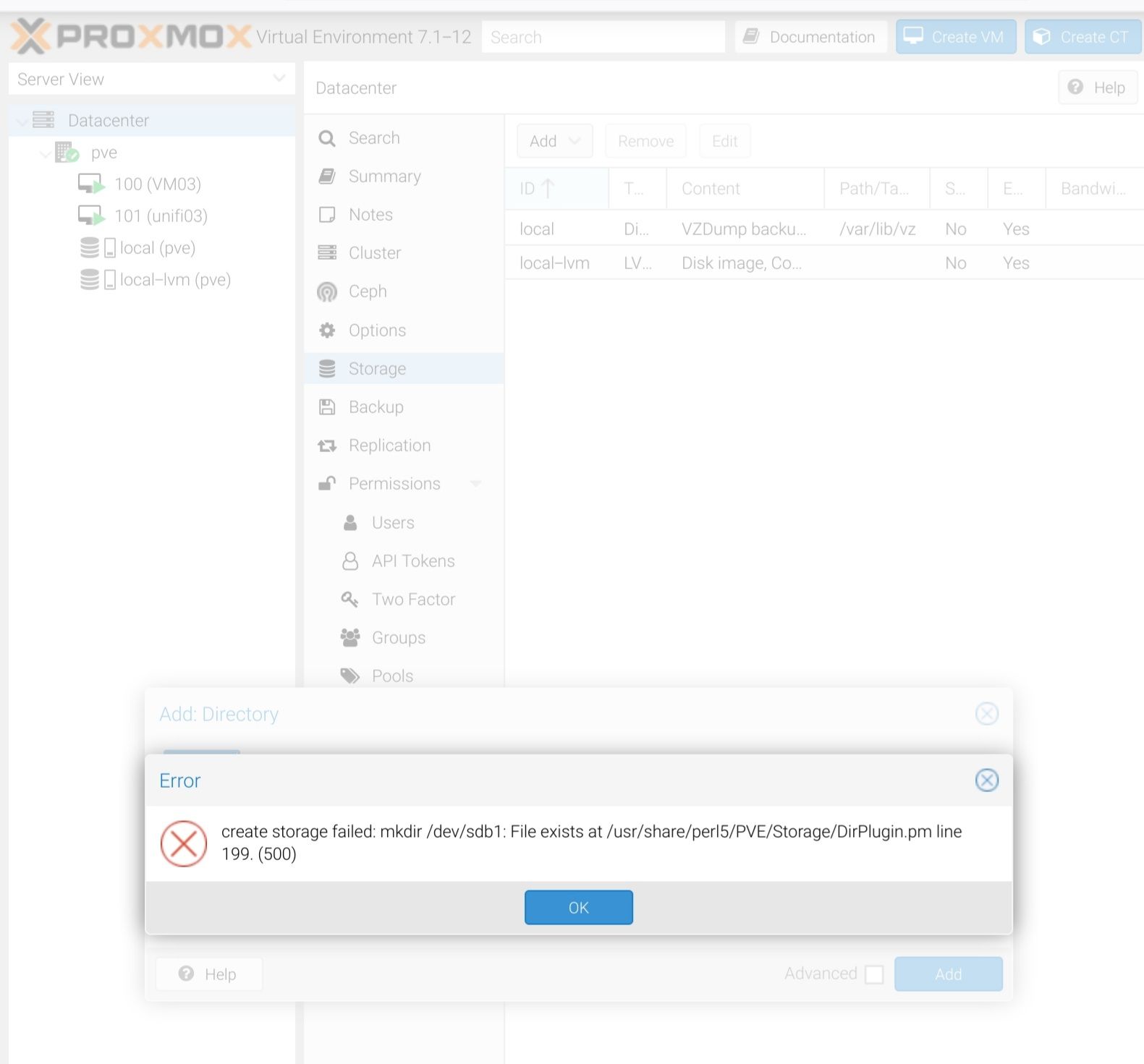Close the Add: Directory dialog
This screenshot has width=1144, height=1064.
986,713
